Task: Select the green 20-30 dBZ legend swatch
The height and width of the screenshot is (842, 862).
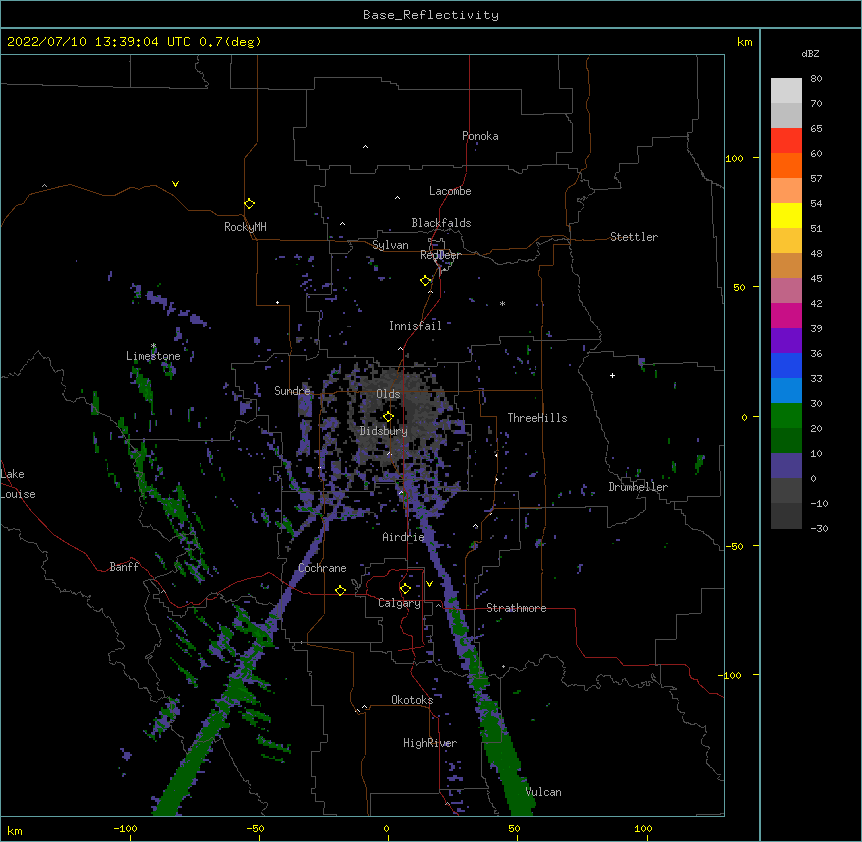Action: click(x=786, y=416)
